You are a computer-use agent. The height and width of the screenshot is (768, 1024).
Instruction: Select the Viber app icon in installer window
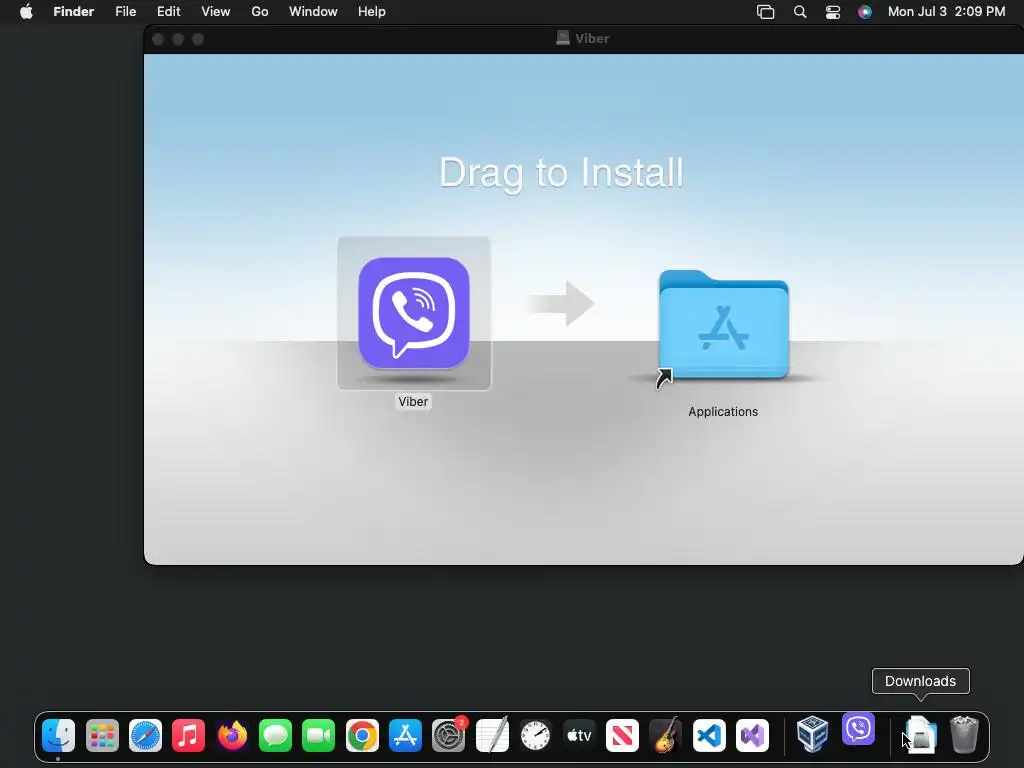click(414, 313)
